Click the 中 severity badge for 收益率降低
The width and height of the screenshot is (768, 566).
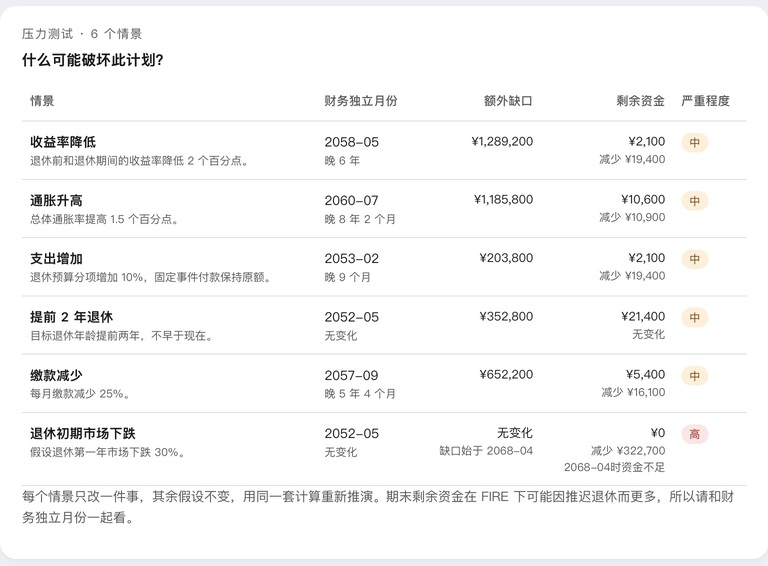point(695,142)
